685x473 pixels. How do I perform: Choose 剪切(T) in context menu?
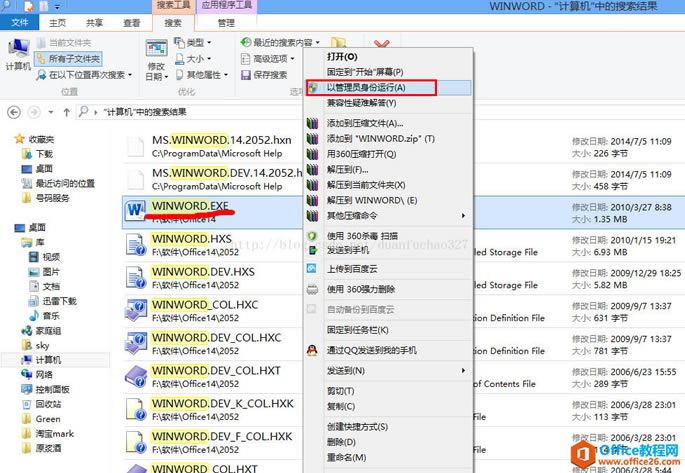[340, 391]
